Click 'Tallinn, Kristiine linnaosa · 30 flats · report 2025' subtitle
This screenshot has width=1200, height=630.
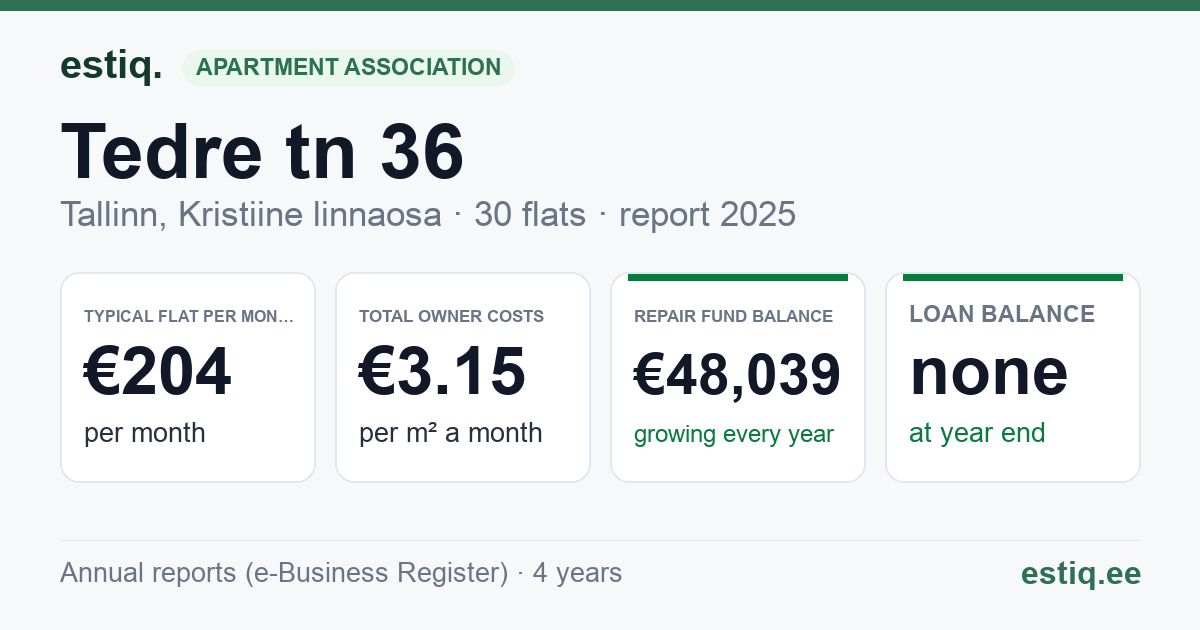point(428,214)
